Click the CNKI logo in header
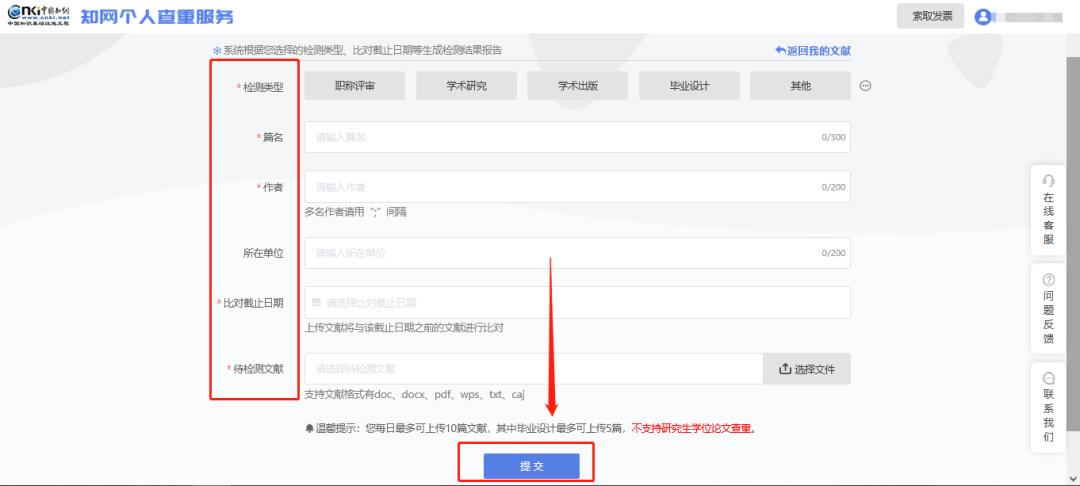The height and width of the screenshot is (486, 1080). (38, 16)
